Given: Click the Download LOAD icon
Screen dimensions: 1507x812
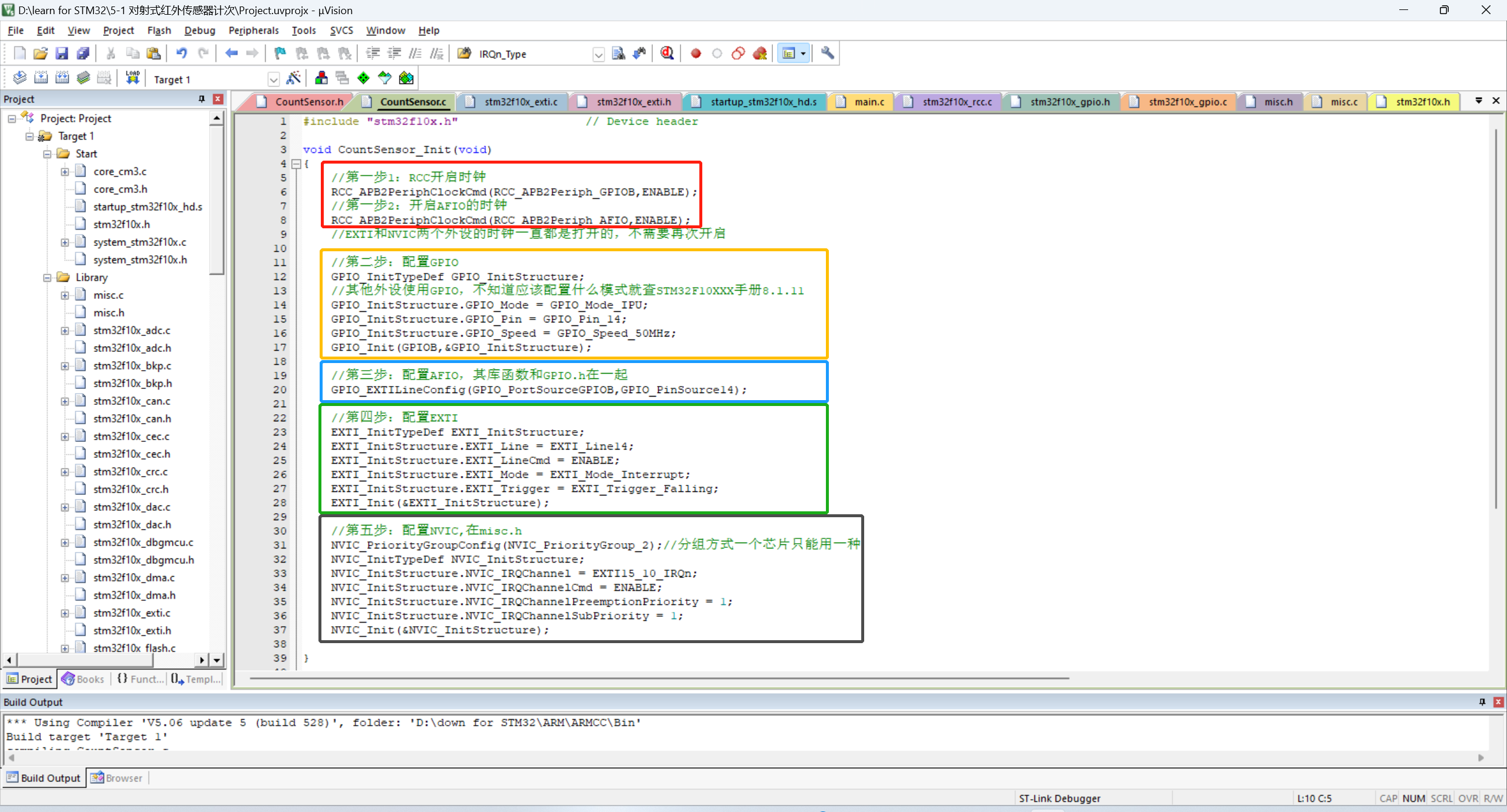Looking at the screenshot, I should point(132,78).
